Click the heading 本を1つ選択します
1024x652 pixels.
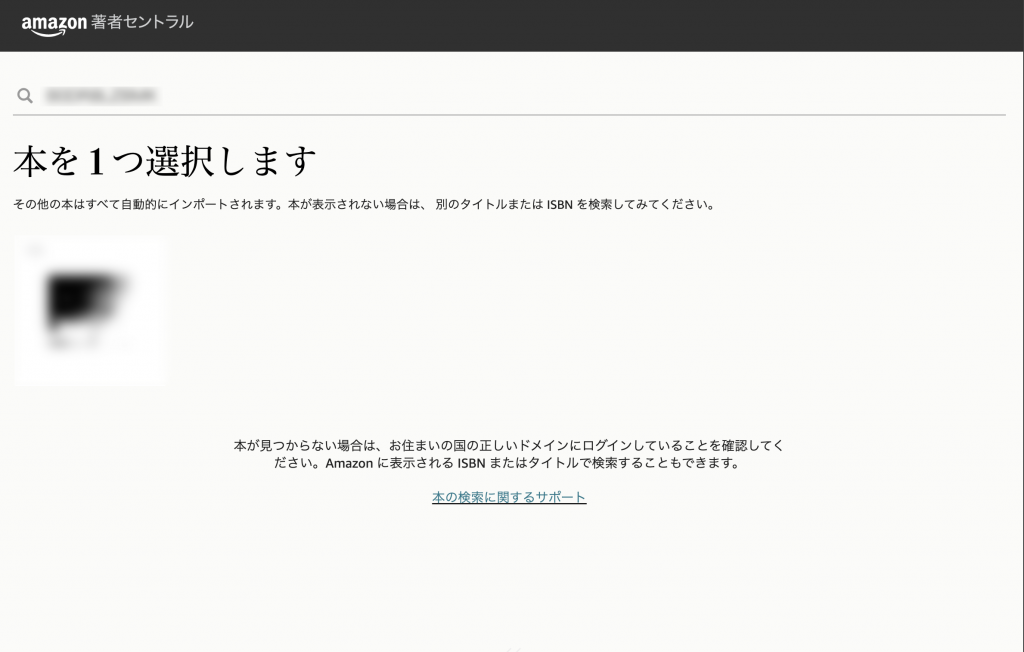tap(160, 158)
